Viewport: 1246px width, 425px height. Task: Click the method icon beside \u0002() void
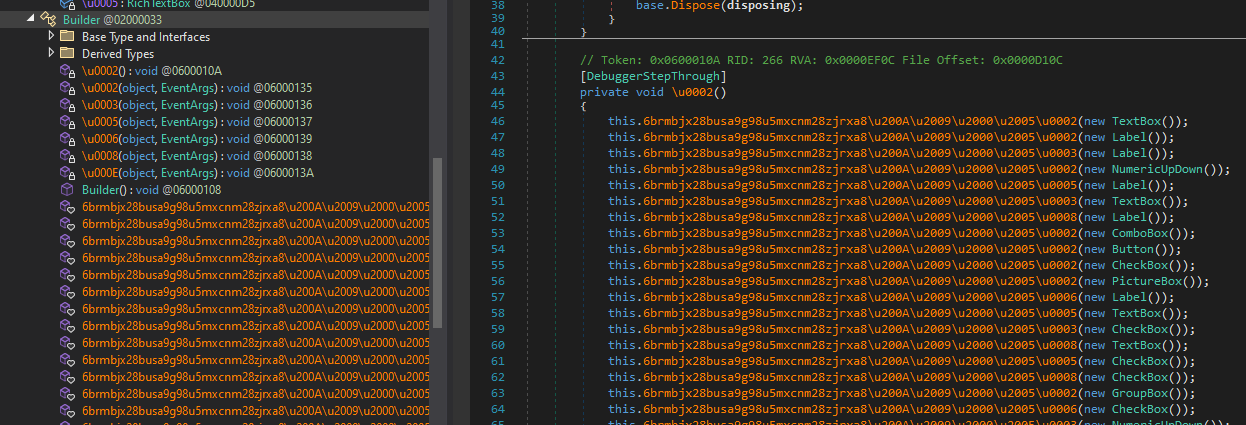(x=67, y=71)
